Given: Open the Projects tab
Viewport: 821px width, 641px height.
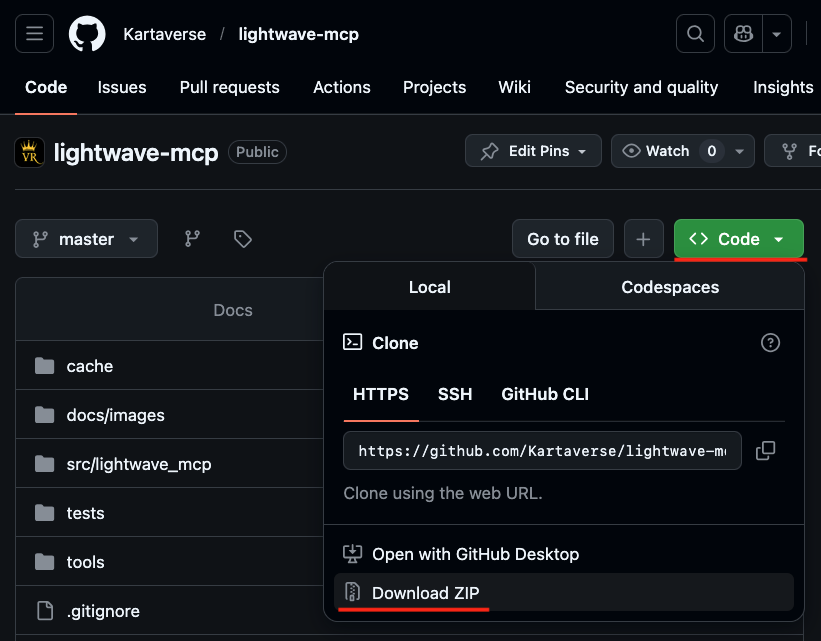Looking at the screenshot, I should (x=435, y=87).
